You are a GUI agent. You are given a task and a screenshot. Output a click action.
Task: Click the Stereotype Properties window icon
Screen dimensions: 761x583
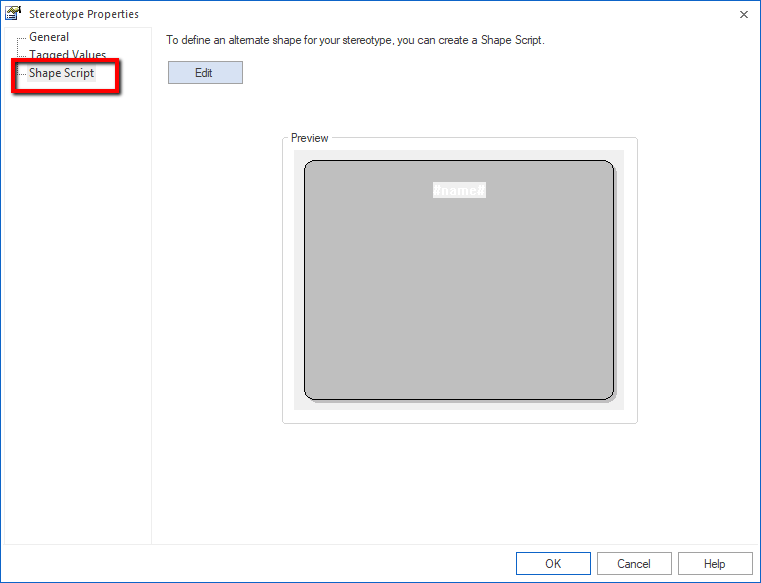coord(14,14)
